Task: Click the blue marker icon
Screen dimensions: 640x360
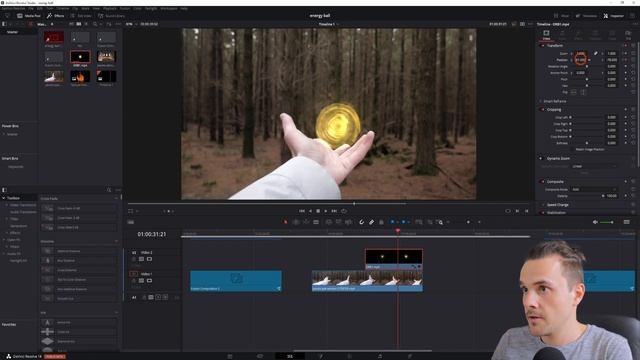Action: pyautogui.click(x=403, y=222)
